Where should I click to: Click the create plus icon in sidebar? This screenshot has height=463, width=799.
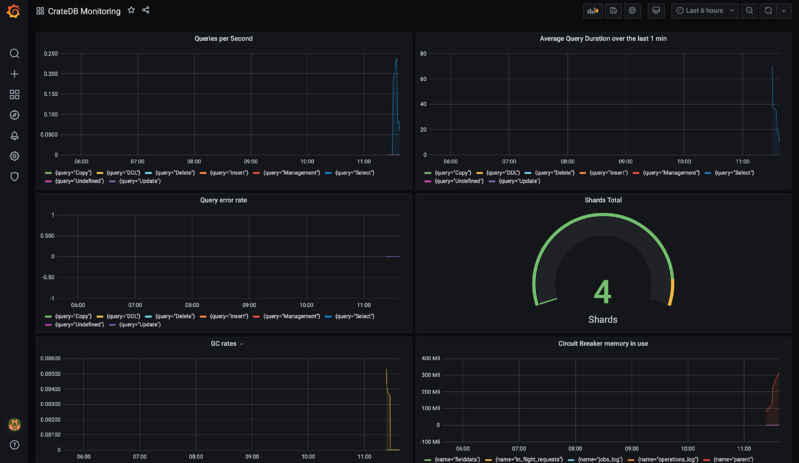click(x=14, y=74)
